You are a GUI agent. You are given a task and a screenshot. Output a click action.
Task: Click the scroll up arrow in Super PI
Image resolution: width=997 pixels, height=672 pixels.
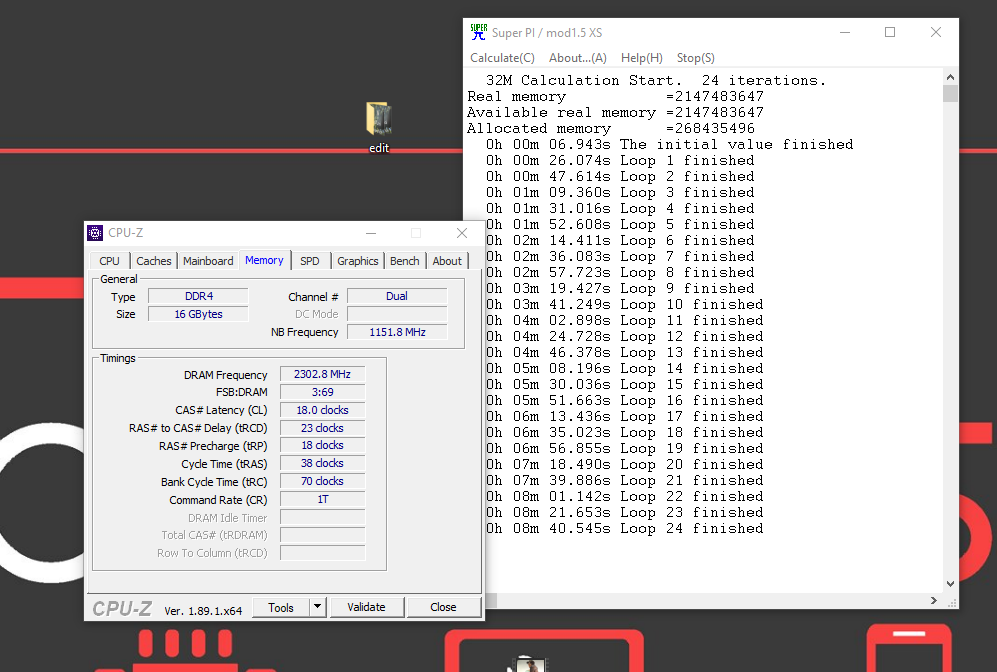tap(950, 77)
